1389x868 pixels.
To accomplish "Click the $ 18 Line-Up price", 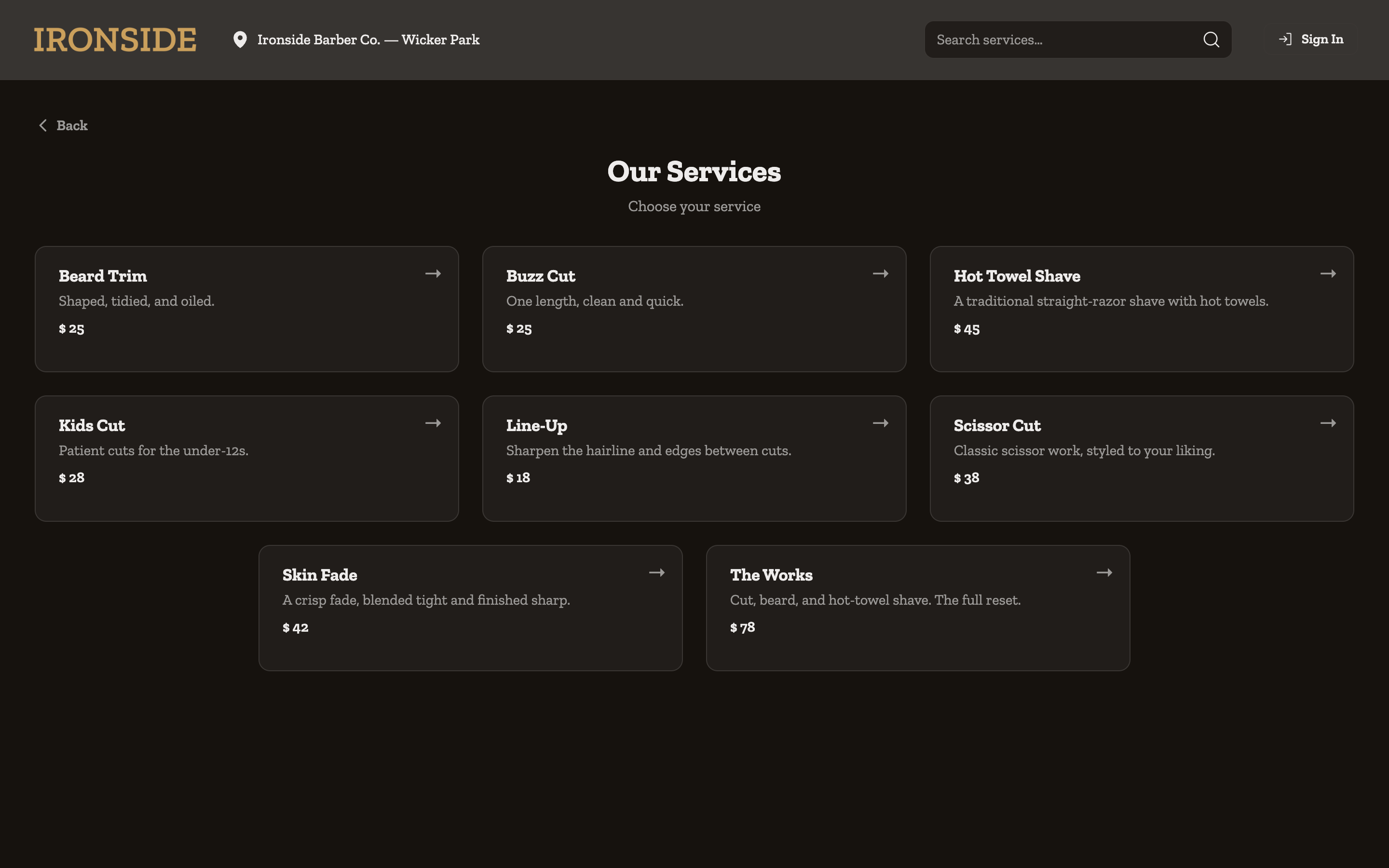I will coord(517,477).
